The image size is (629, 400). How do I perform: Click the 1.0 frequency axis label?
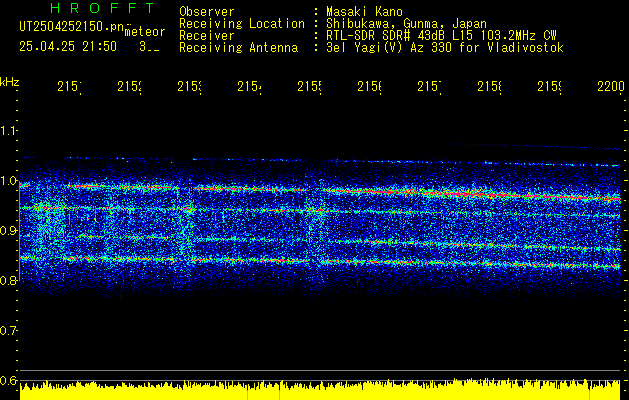tap(9, 181)
